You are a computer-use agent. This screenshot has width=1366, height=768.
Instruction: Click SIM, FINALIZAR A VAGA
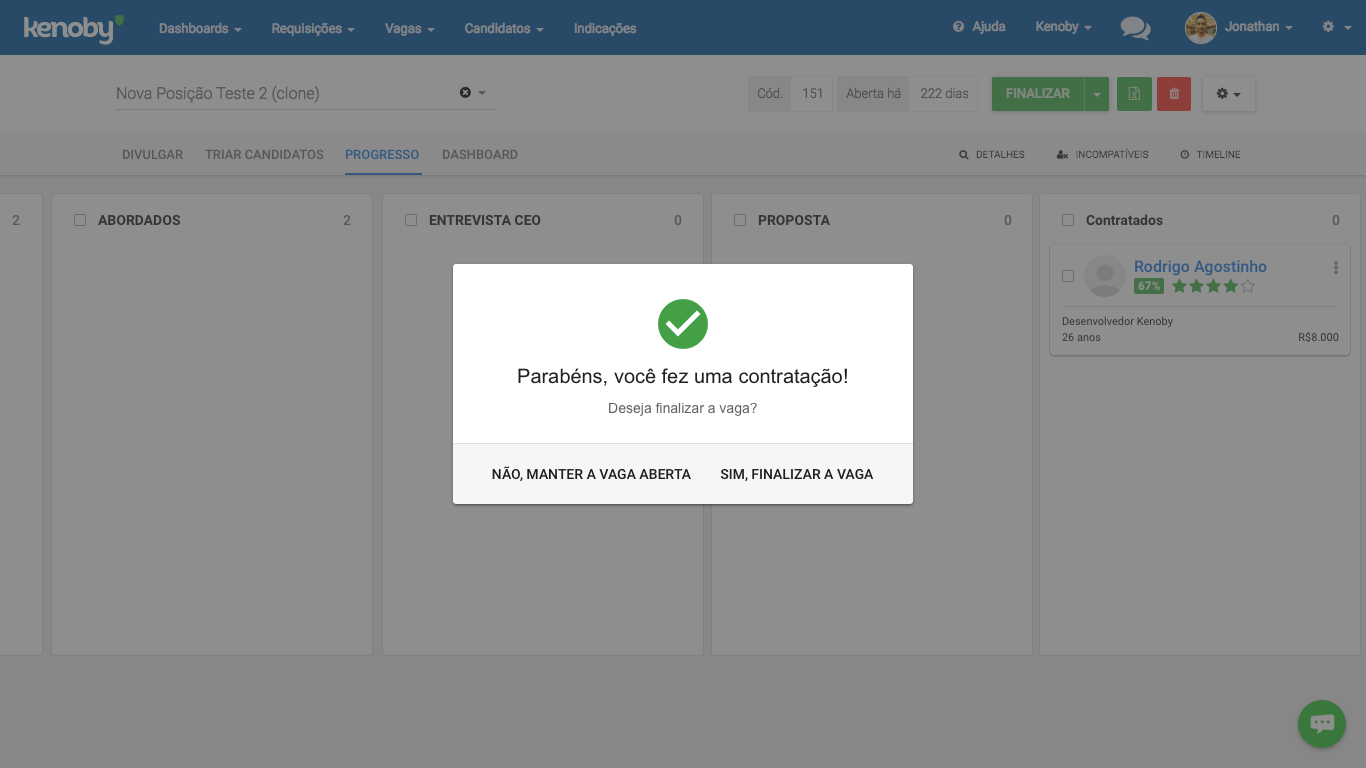(797, 474)
